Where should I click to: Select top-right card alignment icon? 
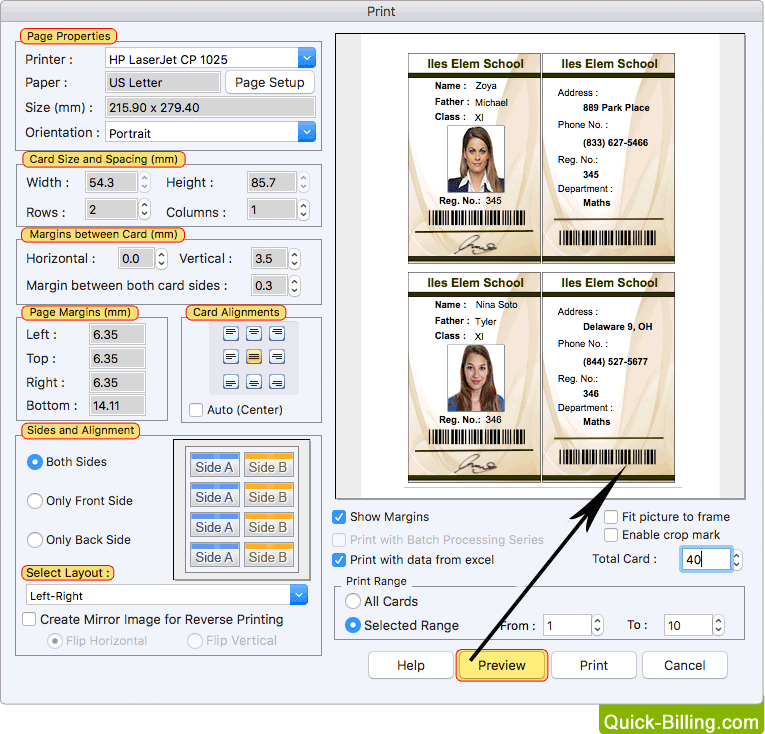pos(277,333)
